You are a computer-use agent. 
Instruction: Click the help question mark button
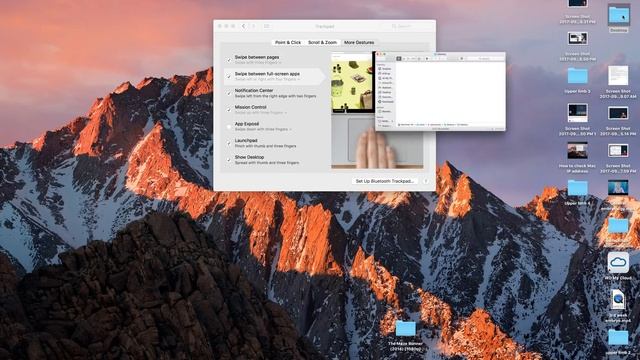426,181
